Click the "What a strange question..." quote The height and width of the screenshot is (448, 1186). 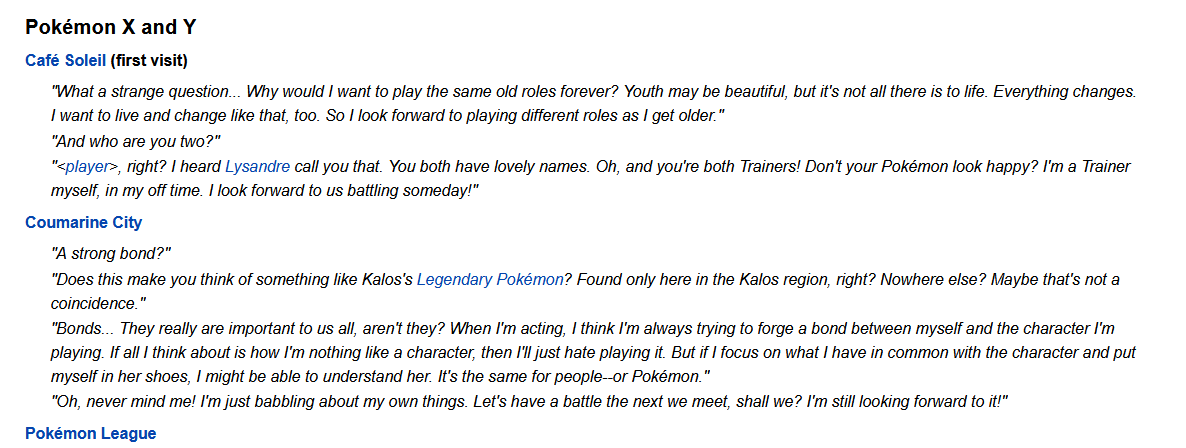click(150, 91)
